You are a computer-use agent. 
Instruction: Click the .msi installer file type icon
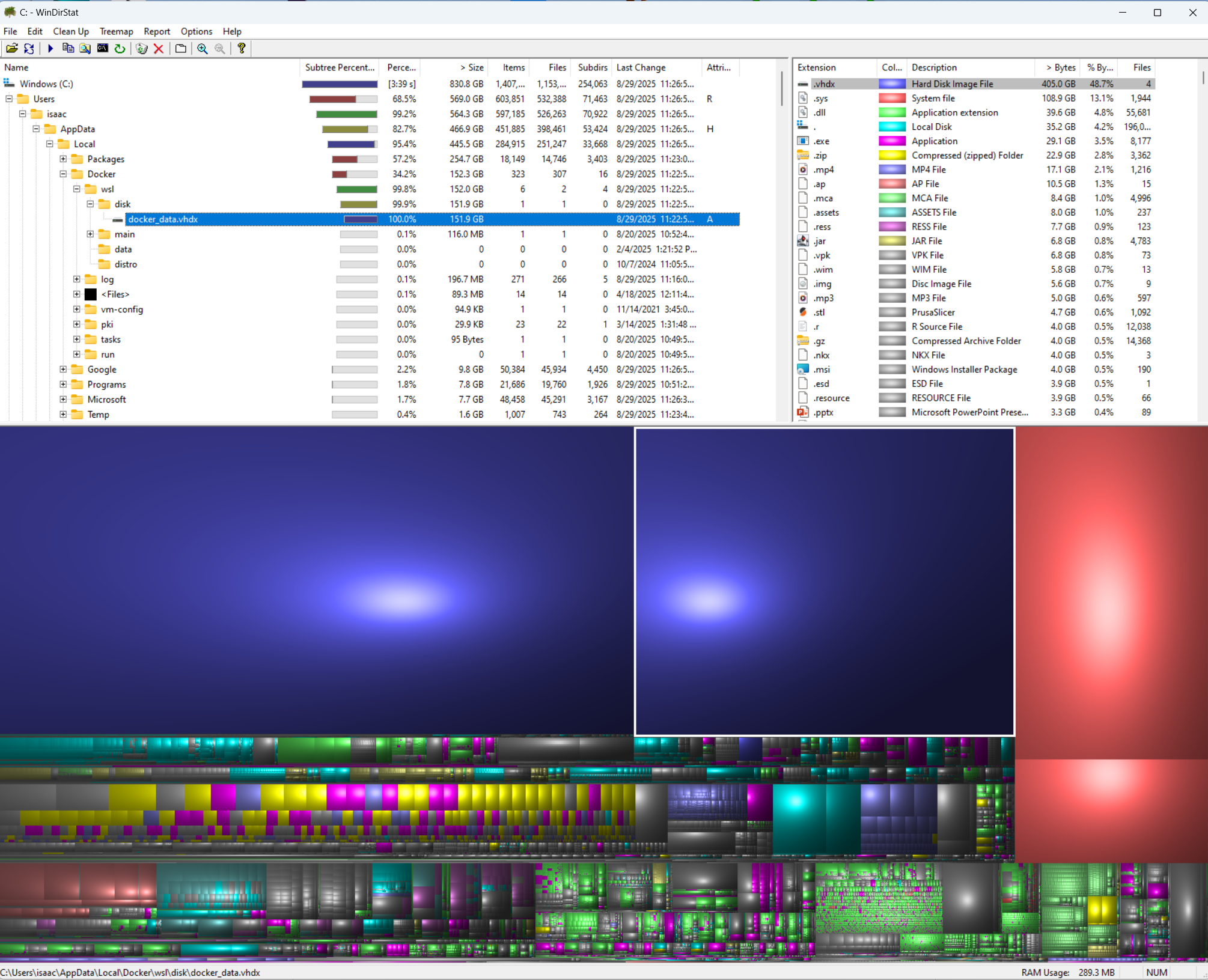803,370
